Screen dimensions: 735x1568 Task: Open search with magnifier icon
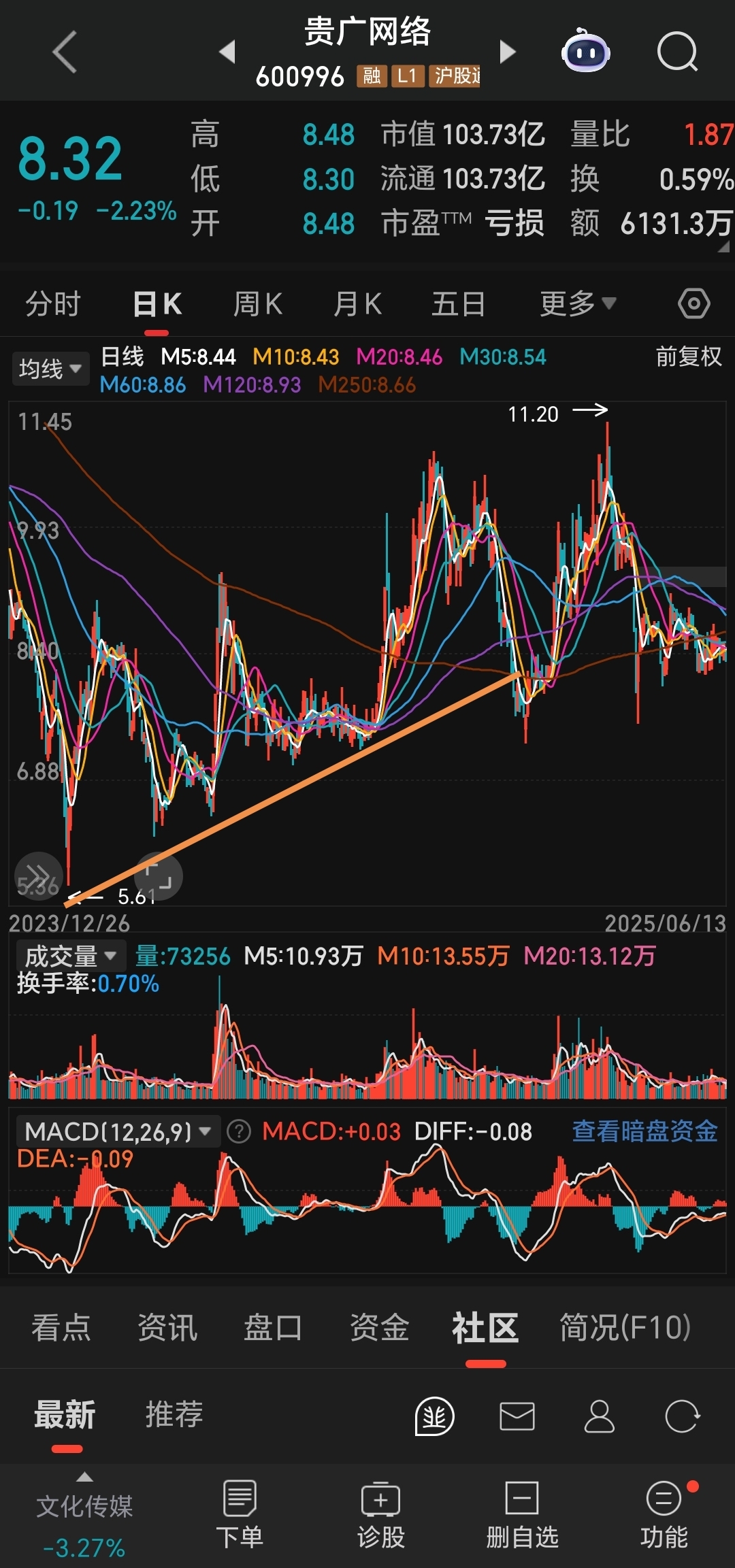(x=678, y=52)
